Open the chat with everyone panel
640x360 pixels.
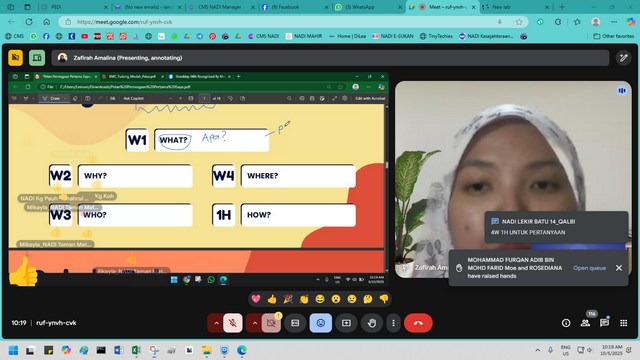click(x=604, y=323)
